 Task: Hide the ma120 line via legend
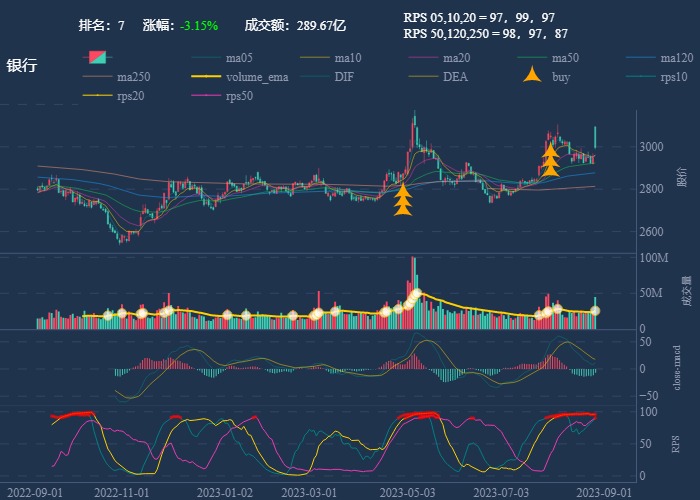tap(643, 58)
